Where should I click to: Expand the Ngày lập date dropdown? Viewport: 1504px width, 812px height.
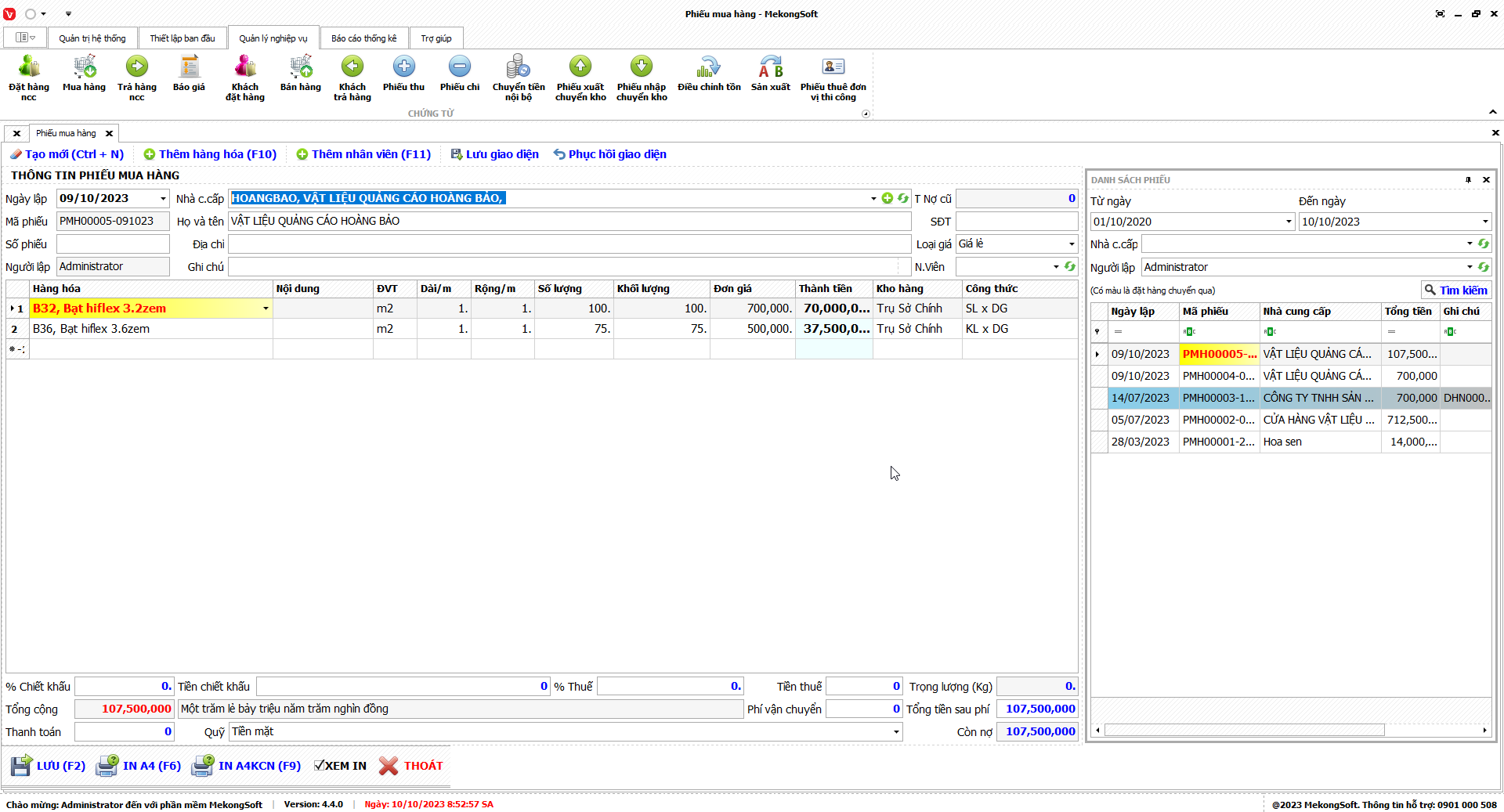(163, 199)
